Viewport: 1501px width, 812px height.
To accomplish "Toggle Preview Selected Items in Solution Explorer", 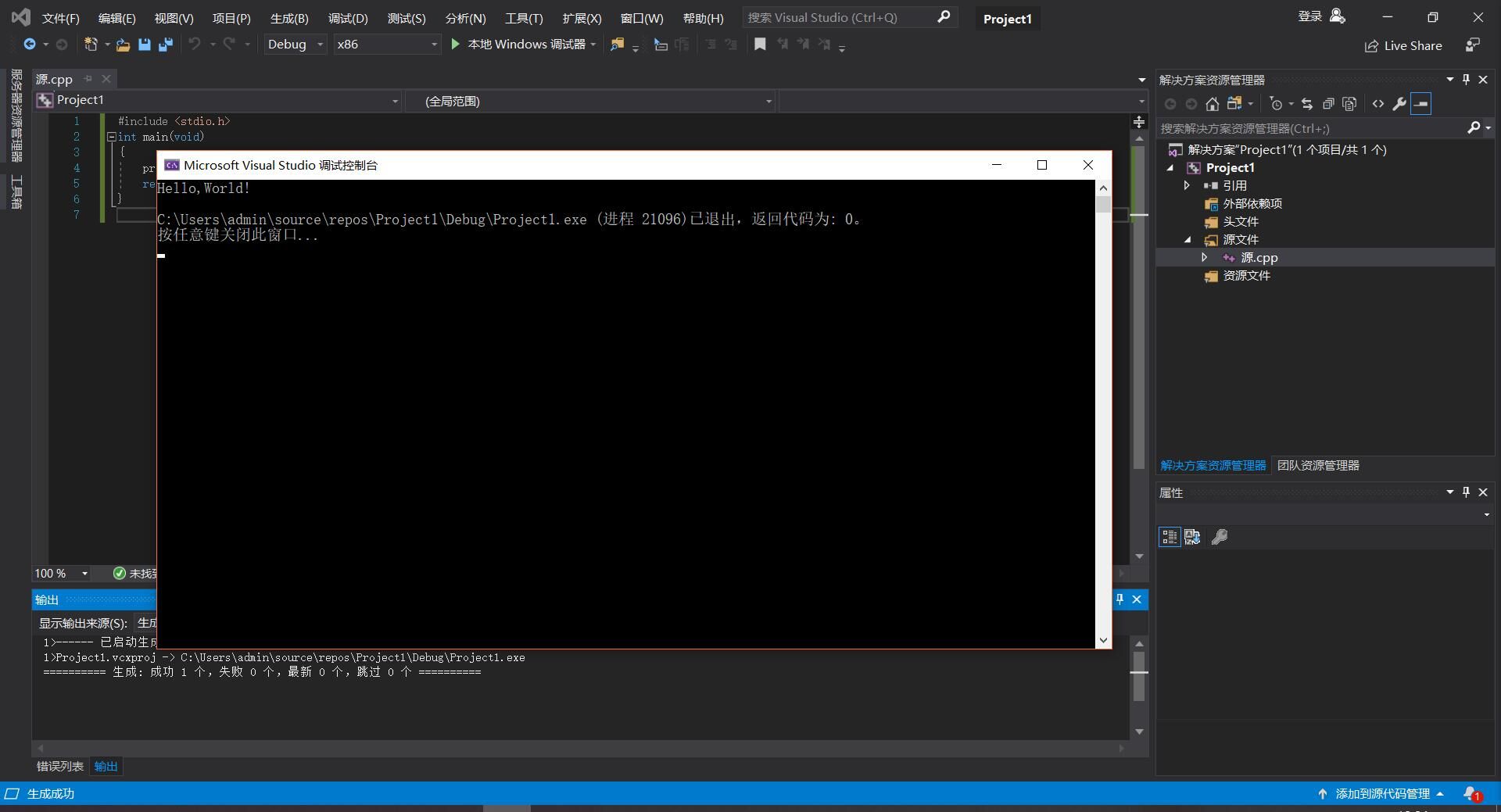I will 1421,104.
